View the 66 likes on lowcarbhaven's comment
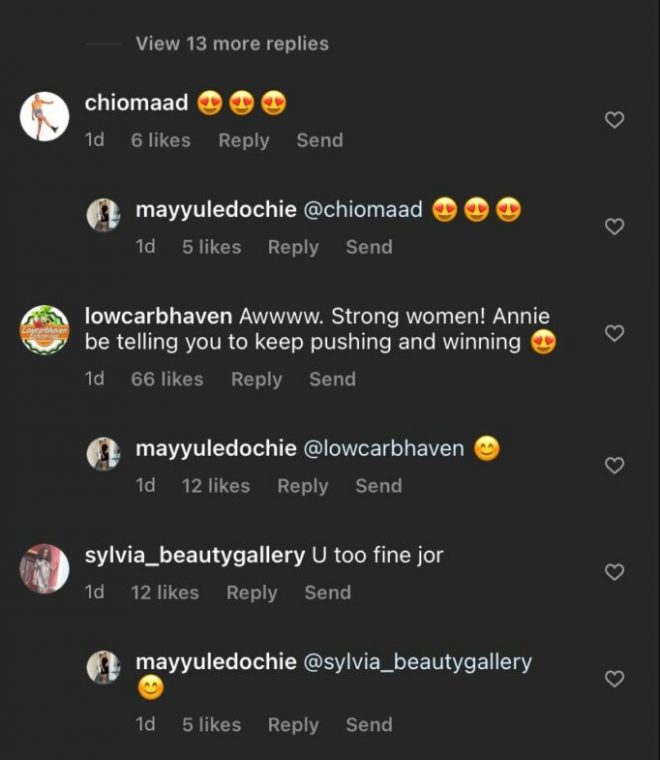This screenshot has height=760, width=660. click(166, 379)
